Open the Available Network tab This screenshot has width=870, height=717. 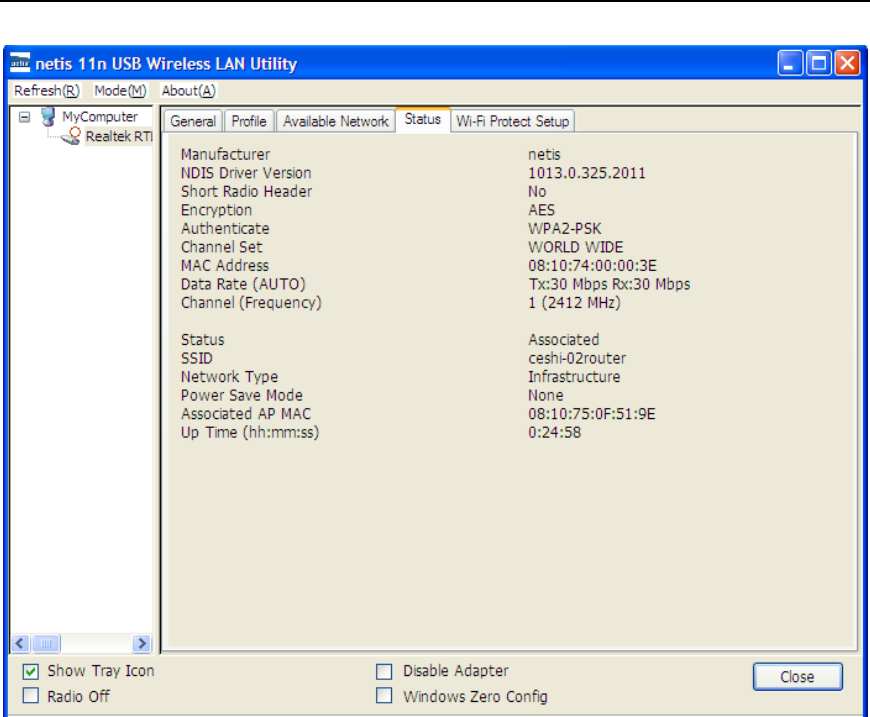coord(335,121)
